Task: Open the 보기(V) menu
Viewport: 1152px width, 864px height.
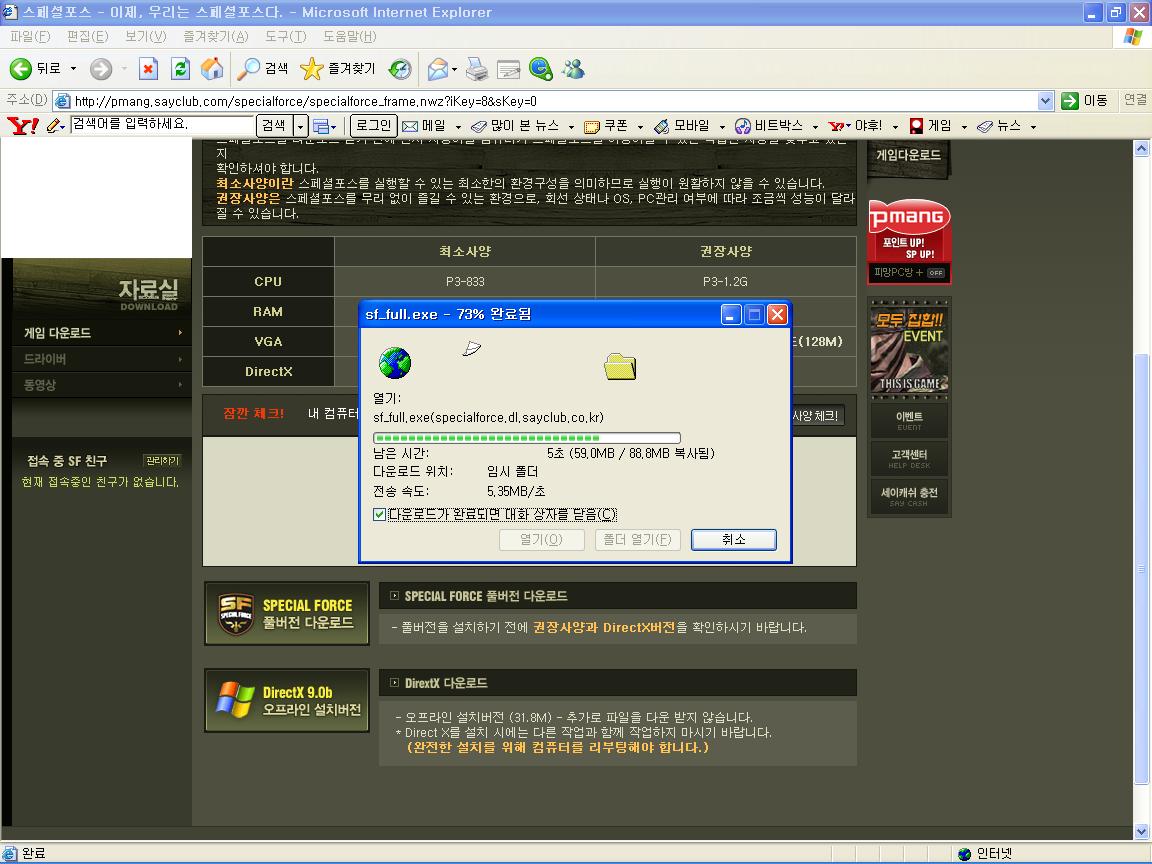Action: (145, 36)
